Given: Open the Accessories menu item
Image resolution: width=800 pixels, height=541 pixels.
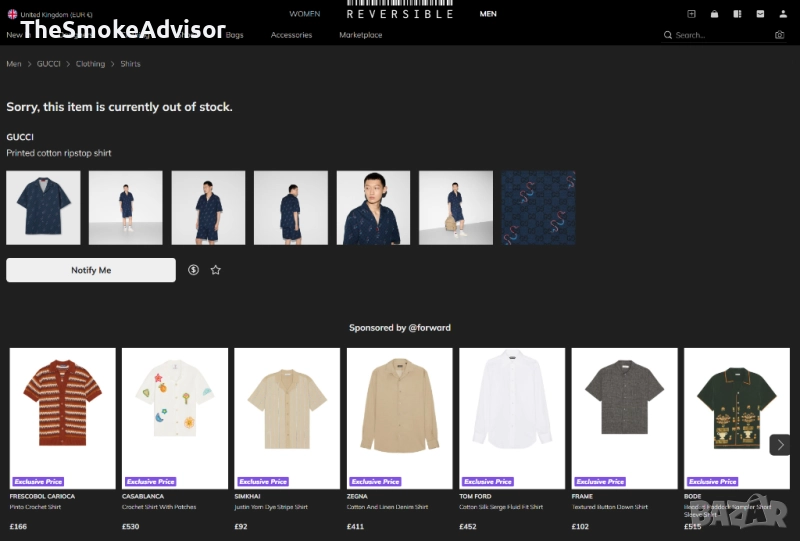Looking at the screenshot, I should pos(291,35).
